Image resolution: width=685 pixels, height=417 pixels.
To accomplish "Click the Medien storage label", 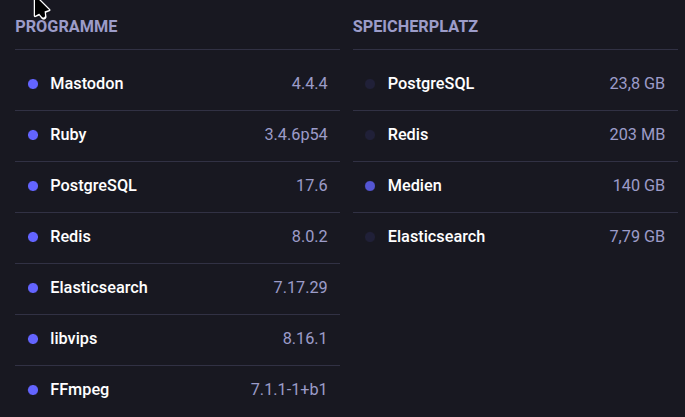I will [x=414, y=186].
